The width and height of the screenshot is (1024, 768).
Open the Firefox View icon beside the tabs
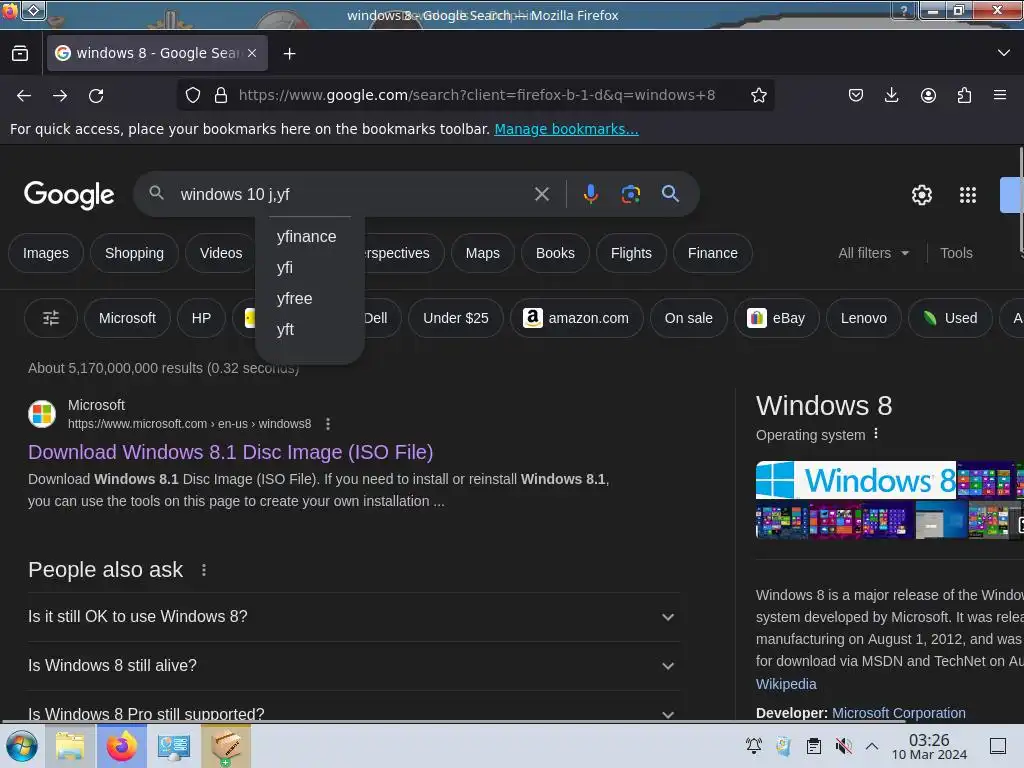[x=20, y=54]
